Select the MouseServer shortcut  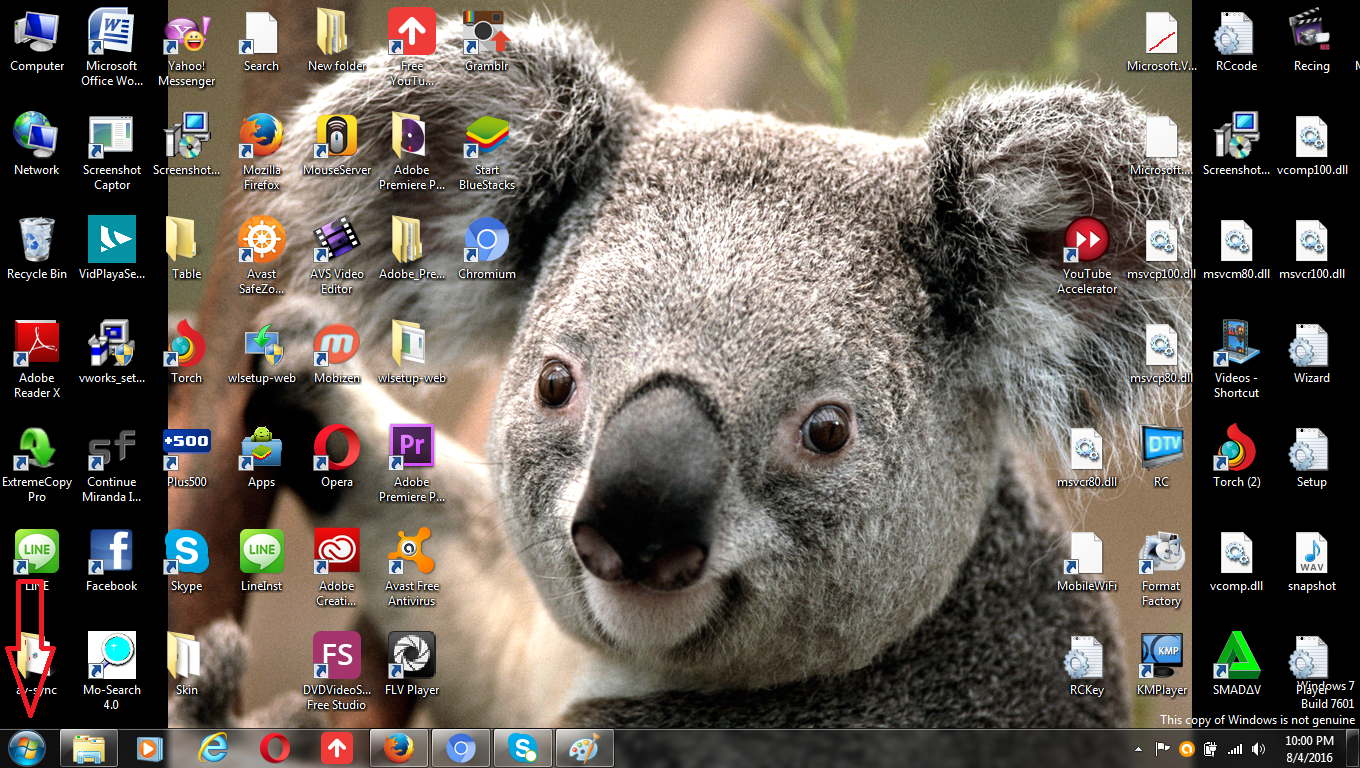tap(337, 146)
